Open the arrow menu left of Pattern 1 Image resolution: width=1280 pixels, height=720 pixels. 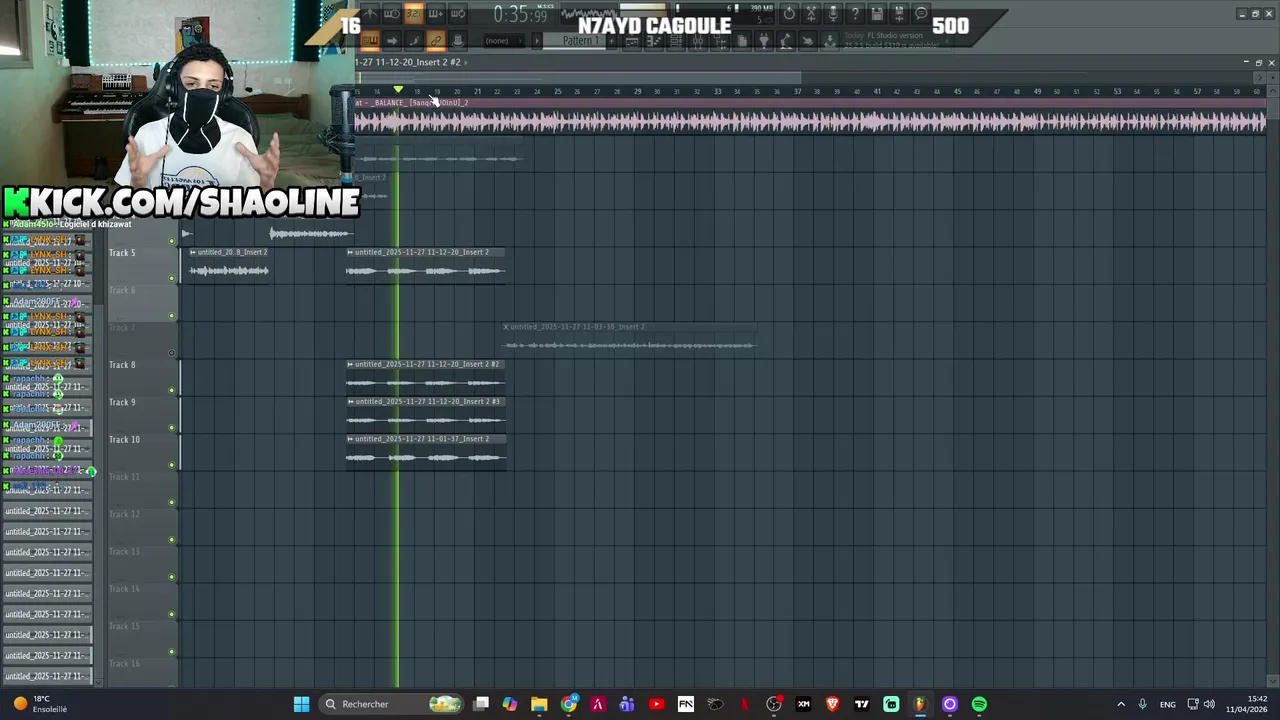[x=537, y=41]
